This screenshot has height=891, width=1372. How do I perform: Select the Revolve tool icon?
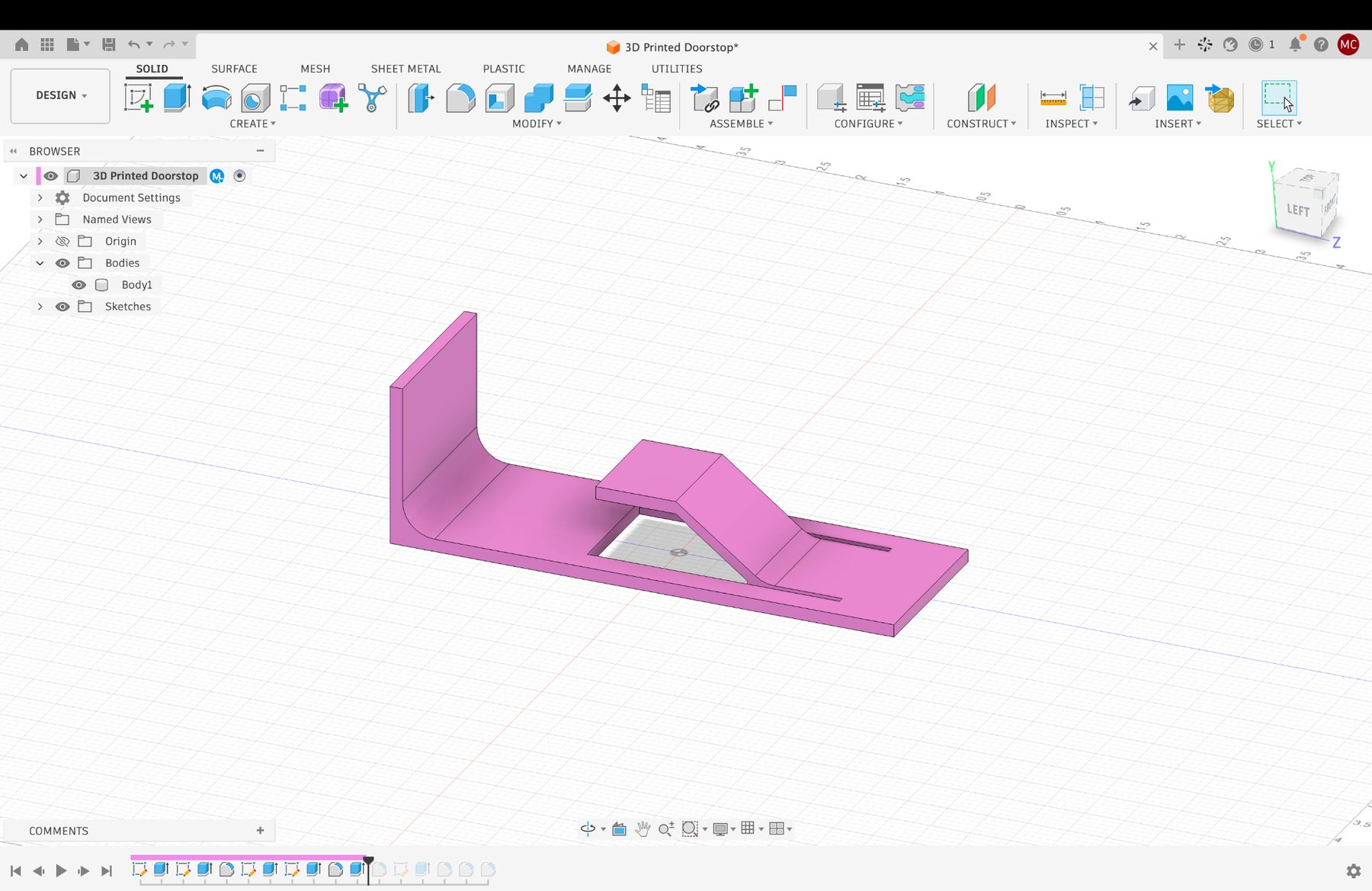tap(216, 98)
